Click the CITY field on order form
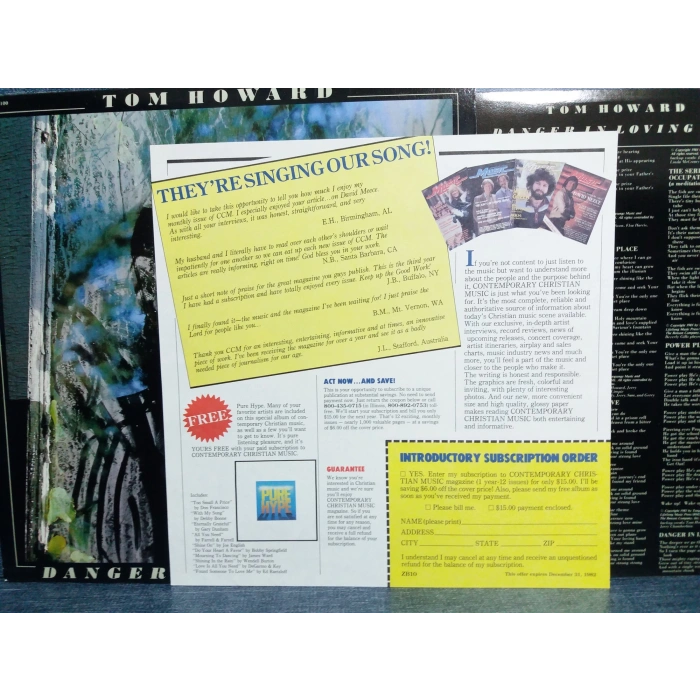Viewport: 700px width, 700px height. (445, 543)
